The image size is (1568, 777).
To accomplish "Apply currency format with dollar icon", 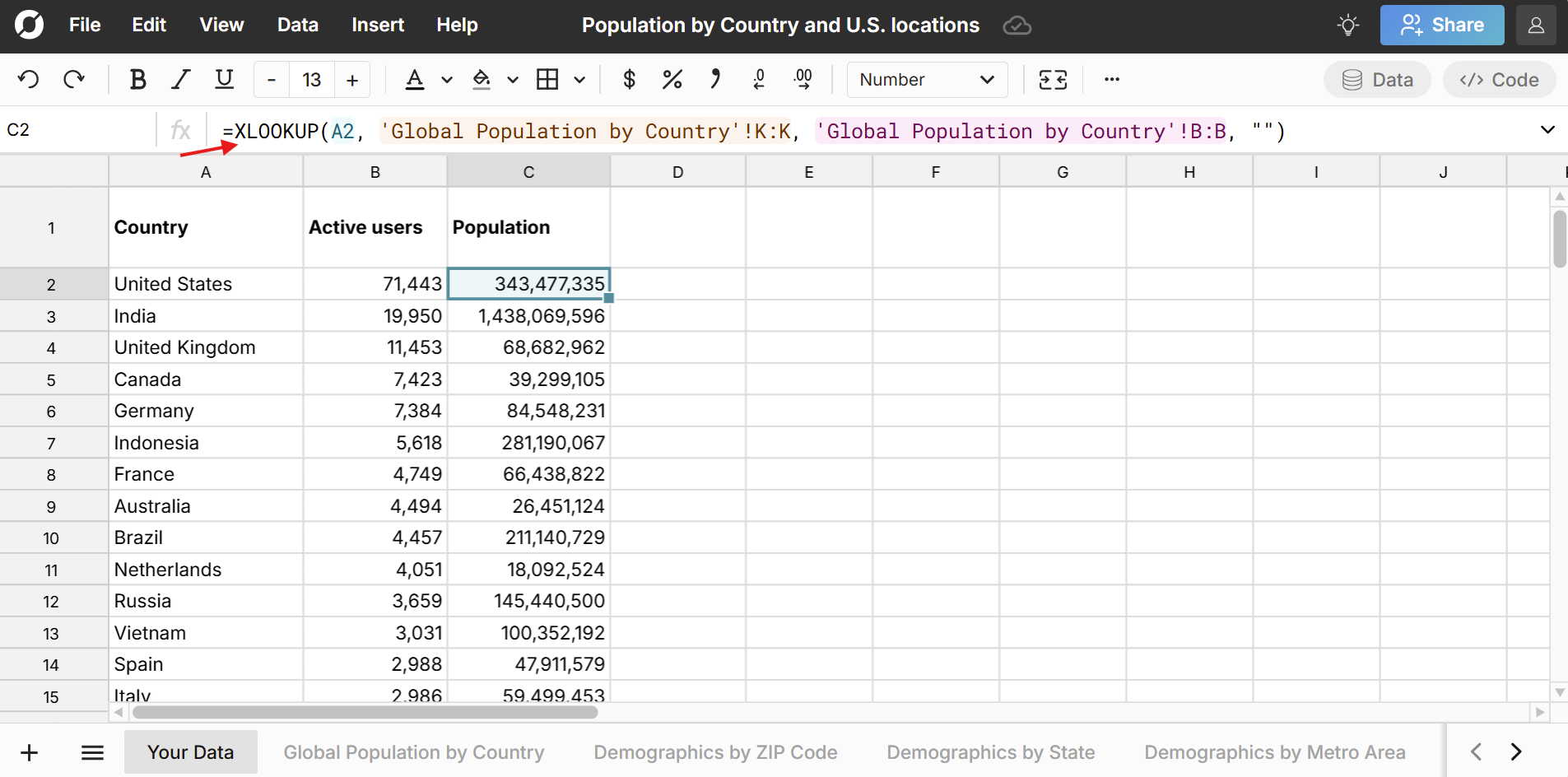I will tap(629, 80).
